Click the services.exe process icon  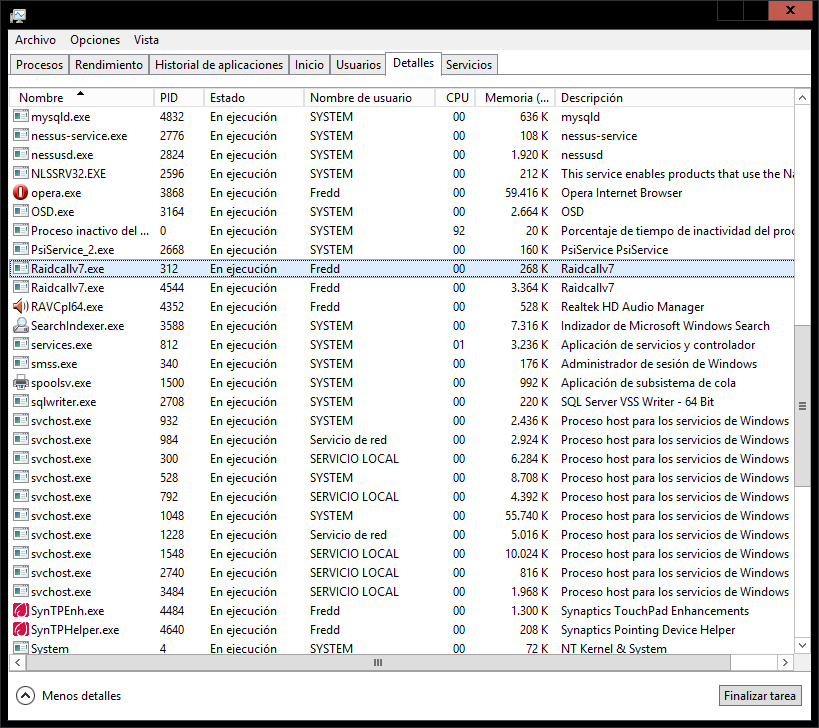pyautogui.click(x=20, y=344)
